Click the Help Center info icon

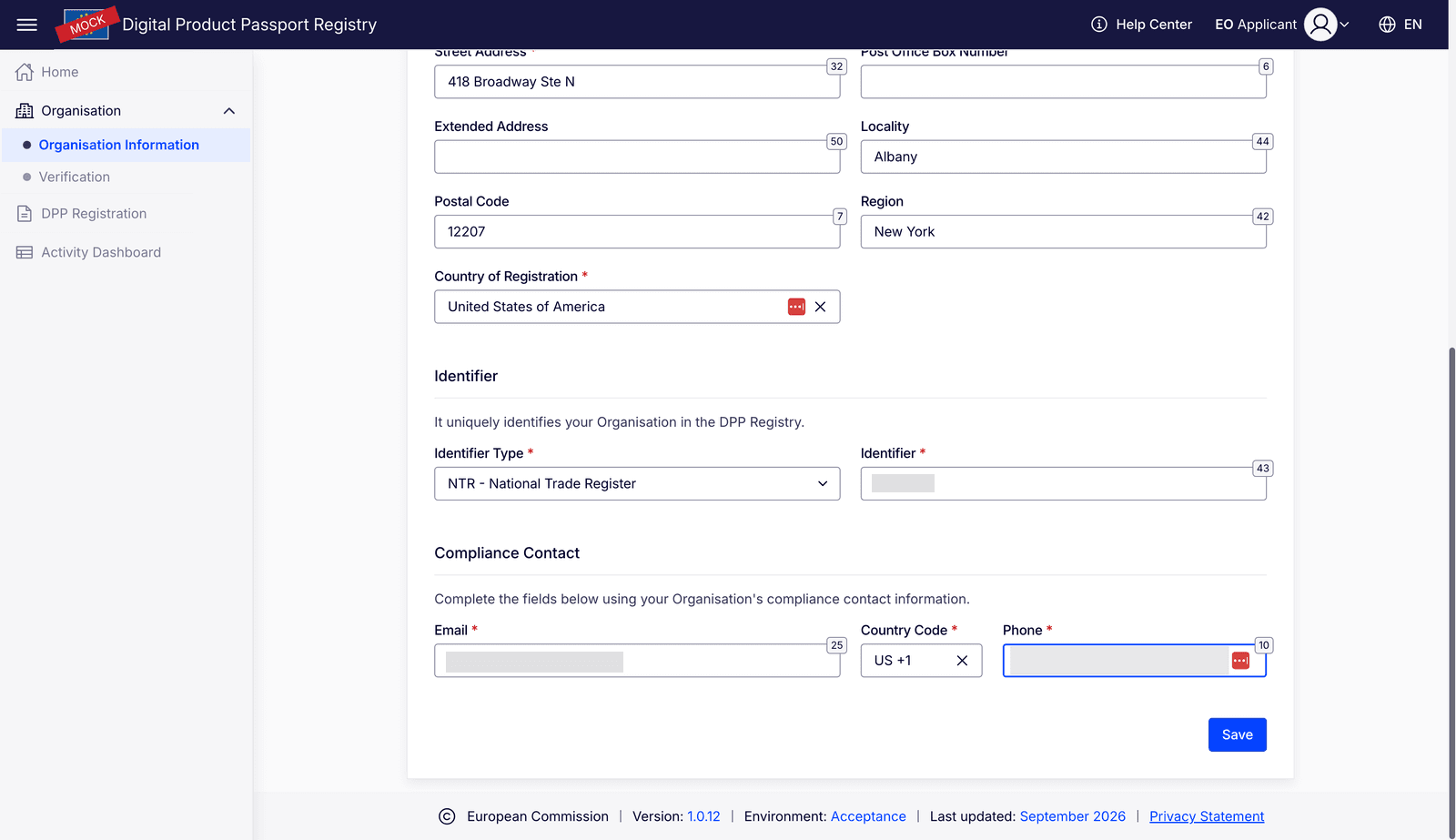click(x=1099, y=25)
